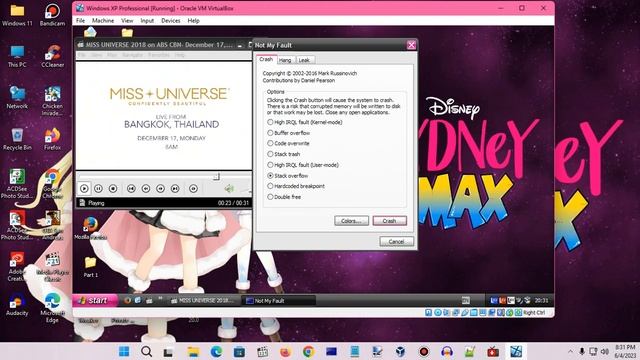Click Cancel in Not My Fault
The image size is (640, 360).
pyautogui.click(x=396, y=242)
